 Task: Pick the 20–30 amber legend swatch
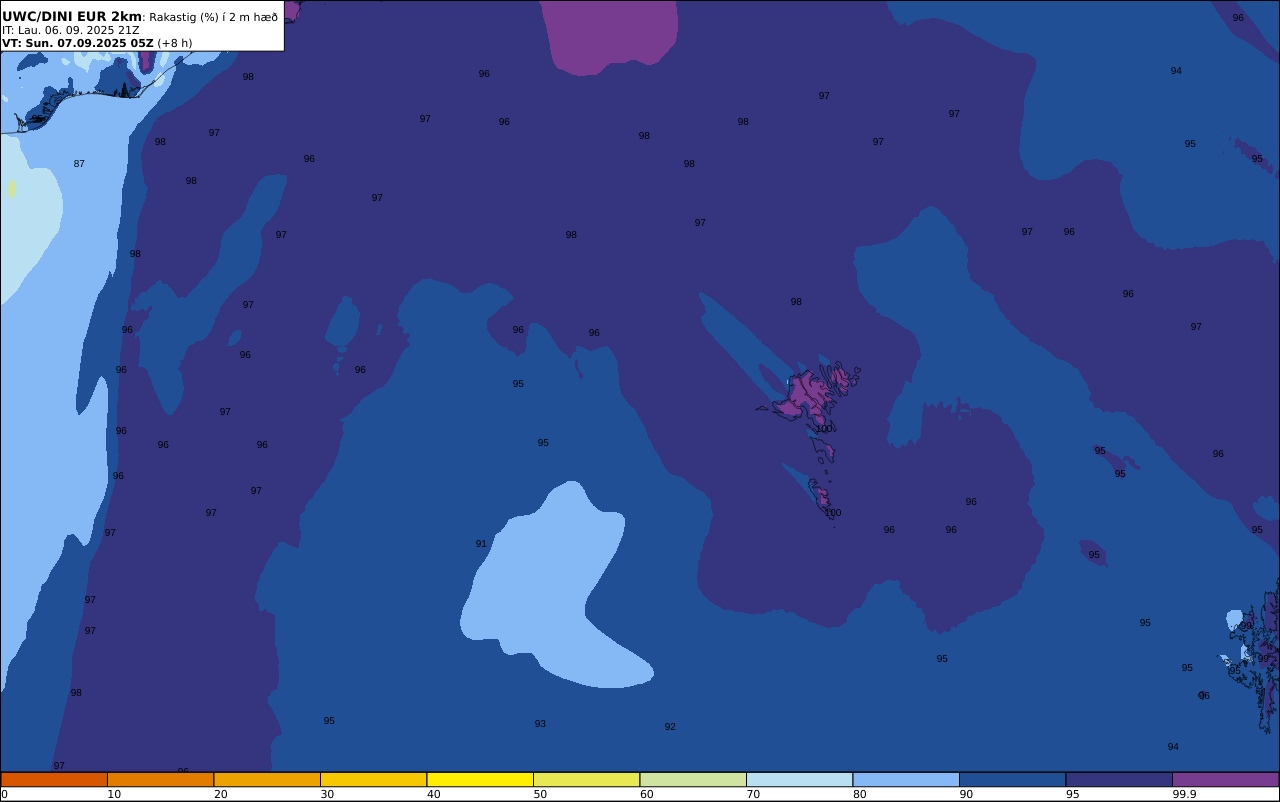pyautogui.click(x=267, y=779)
